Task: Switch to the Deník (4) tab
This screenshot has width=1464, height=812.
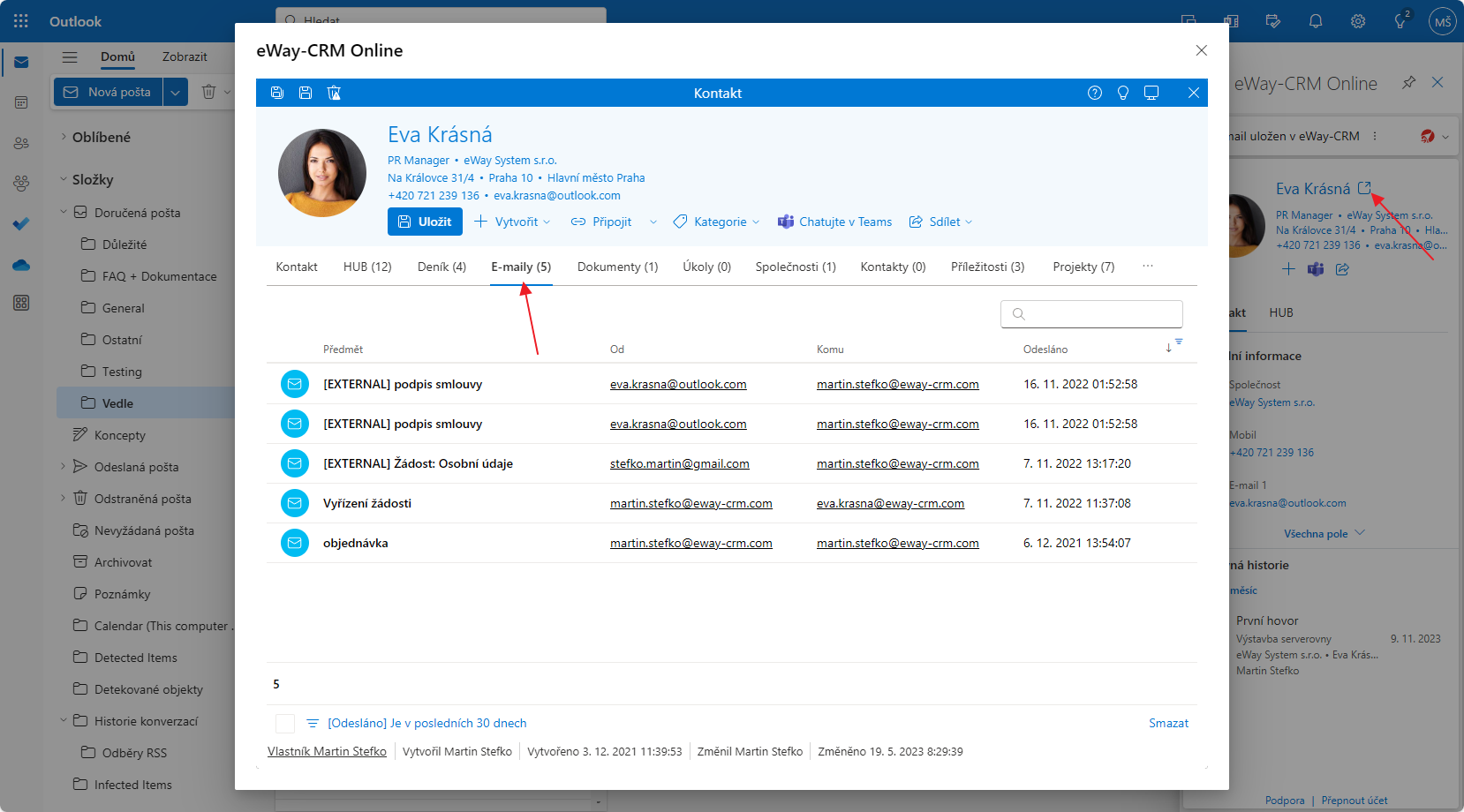Action: (441, 267)
